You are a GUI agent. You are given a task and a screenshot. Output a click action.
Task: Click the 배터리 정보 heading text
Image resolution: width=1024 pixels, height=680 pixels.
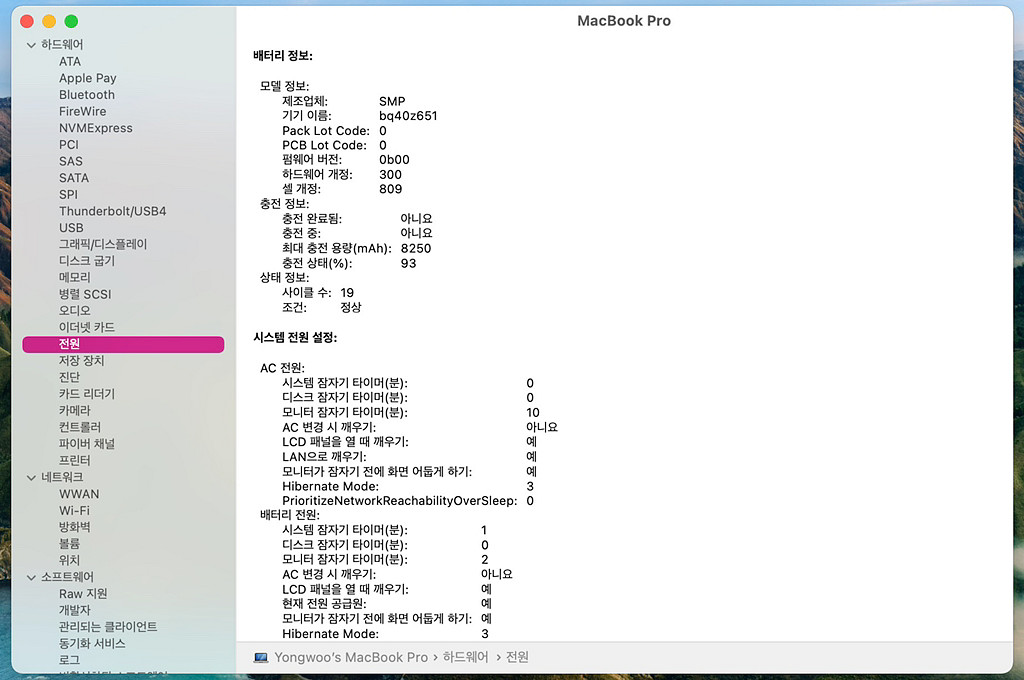click(x=283, y=56)
